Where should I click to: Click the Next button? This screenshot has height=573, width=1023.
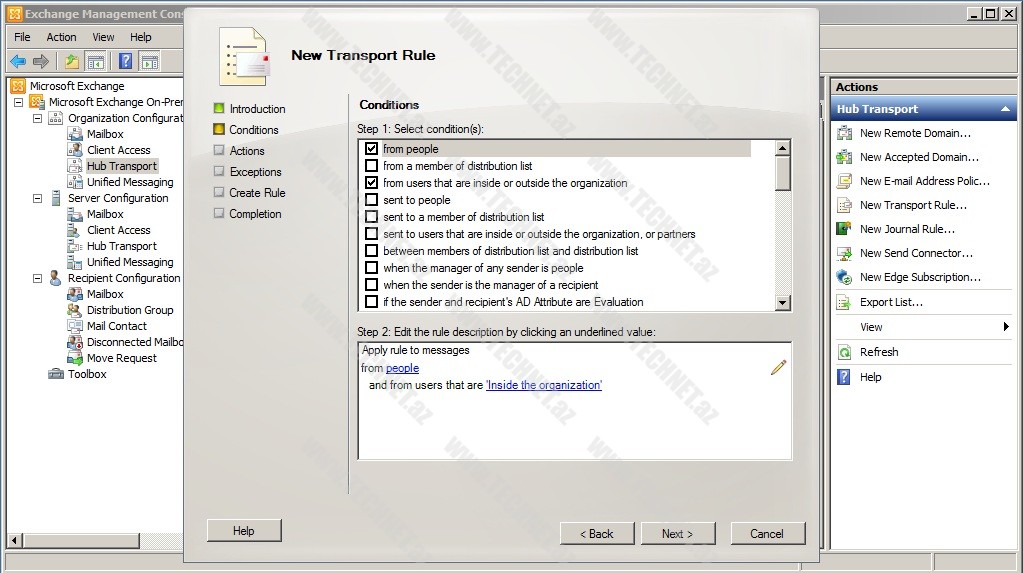[677, 533]
